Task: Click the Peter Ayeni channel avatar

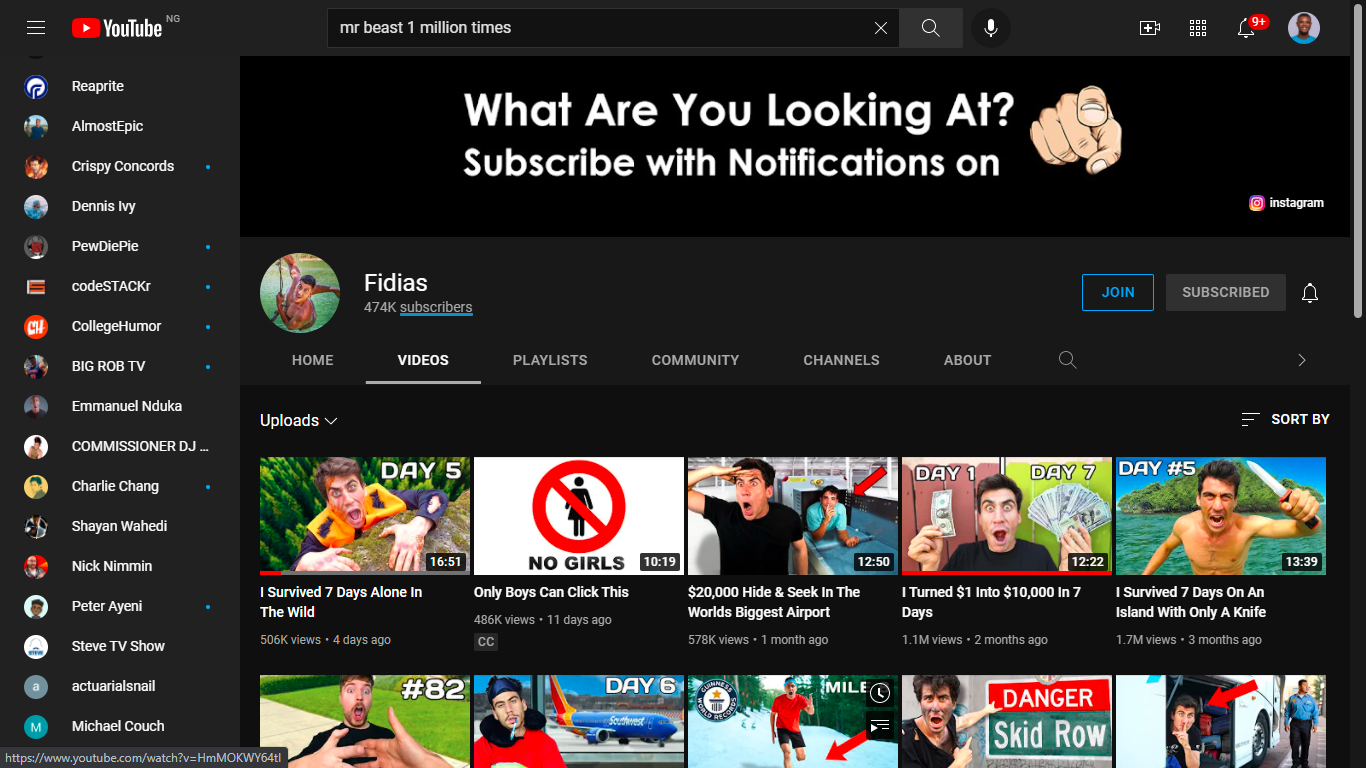Action: coord(36,607)
